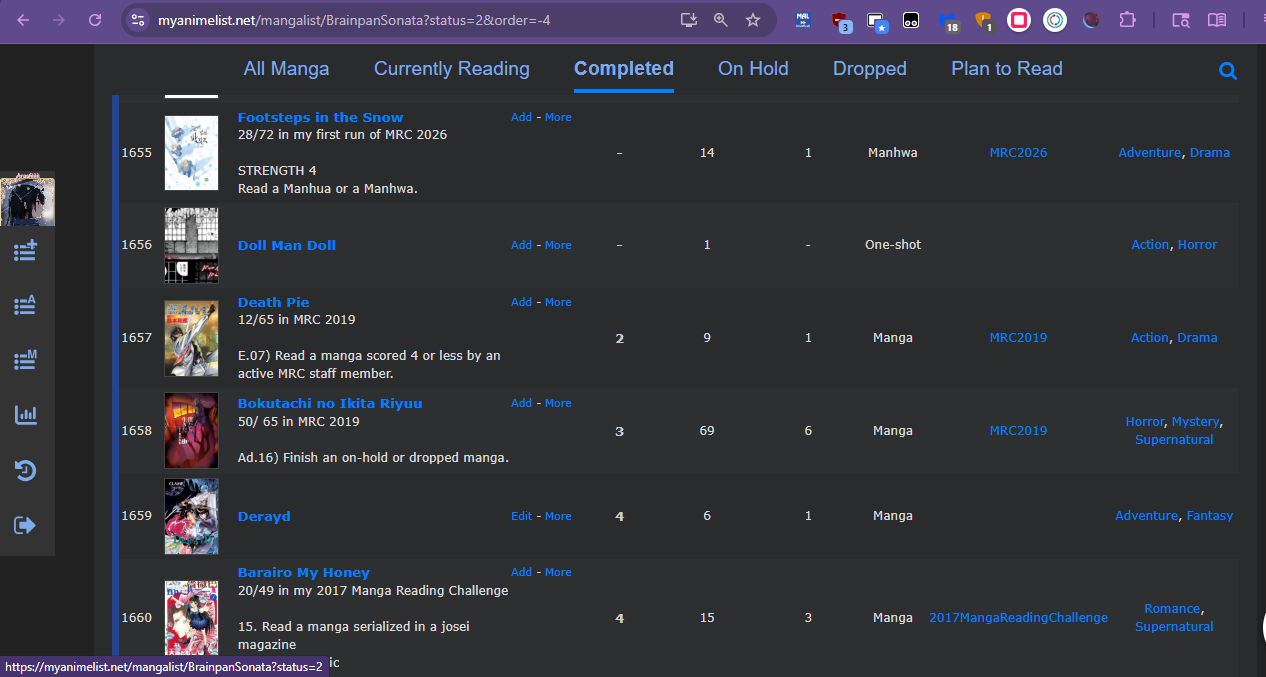
Task: Open the Derayd title link
Action: click(x=264, y=516)
